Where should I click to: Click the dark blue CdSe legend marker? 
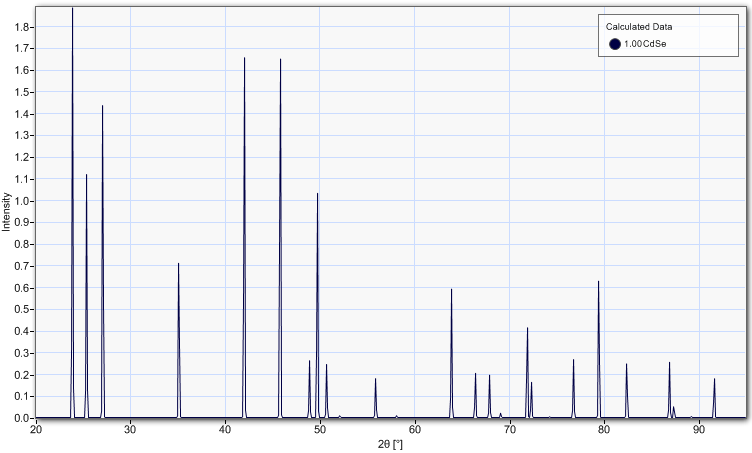click(x=615, y=44)
